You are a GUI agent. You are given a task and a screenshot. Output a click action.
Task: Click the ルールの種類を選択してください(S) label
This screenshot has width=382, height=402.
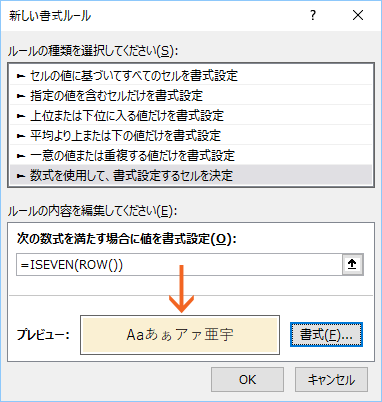pyautogui.click(x=93, y=51)
